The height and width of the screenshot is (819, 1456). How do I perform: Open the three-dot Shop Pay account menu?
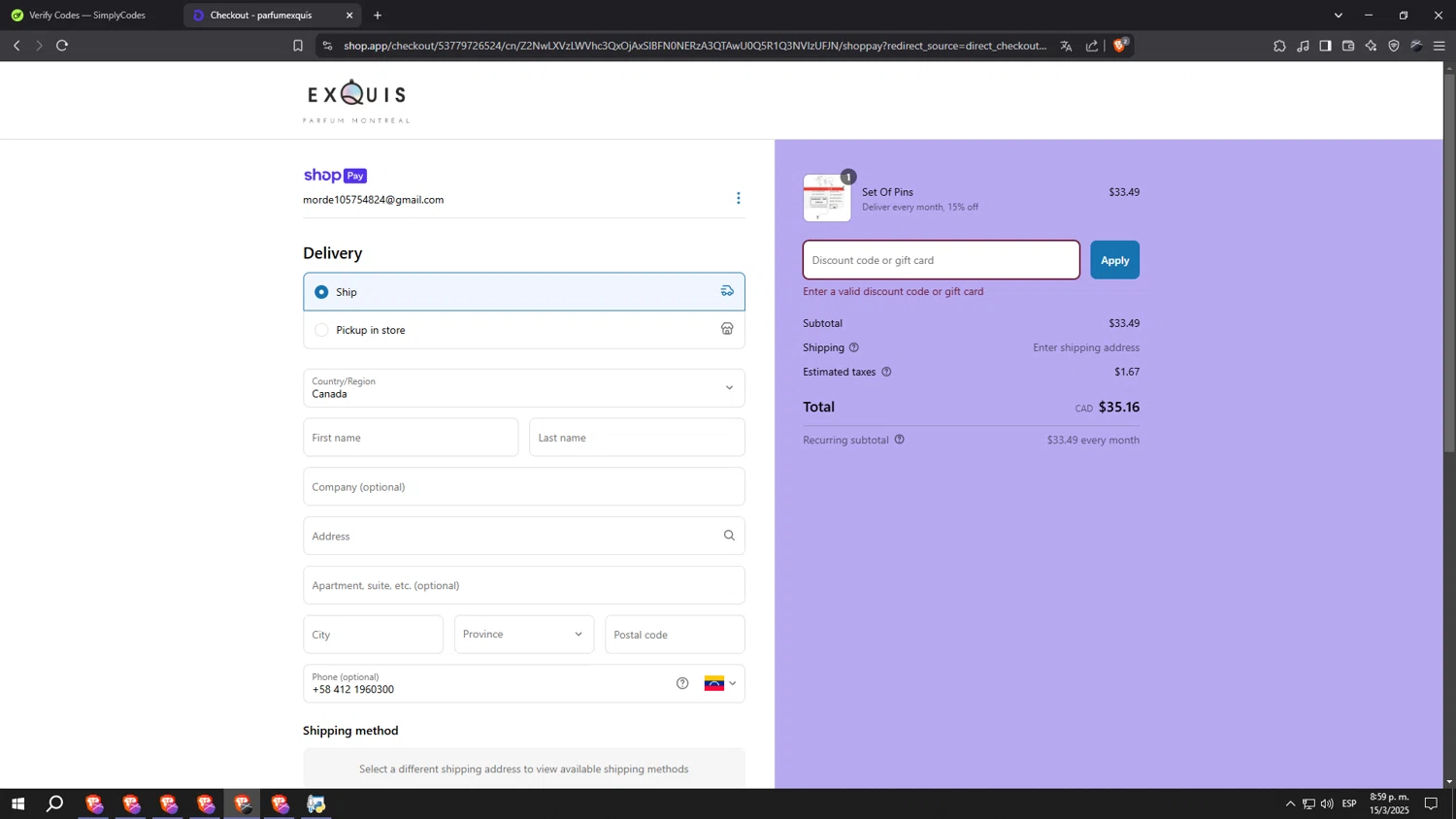[x=738, y=198]
